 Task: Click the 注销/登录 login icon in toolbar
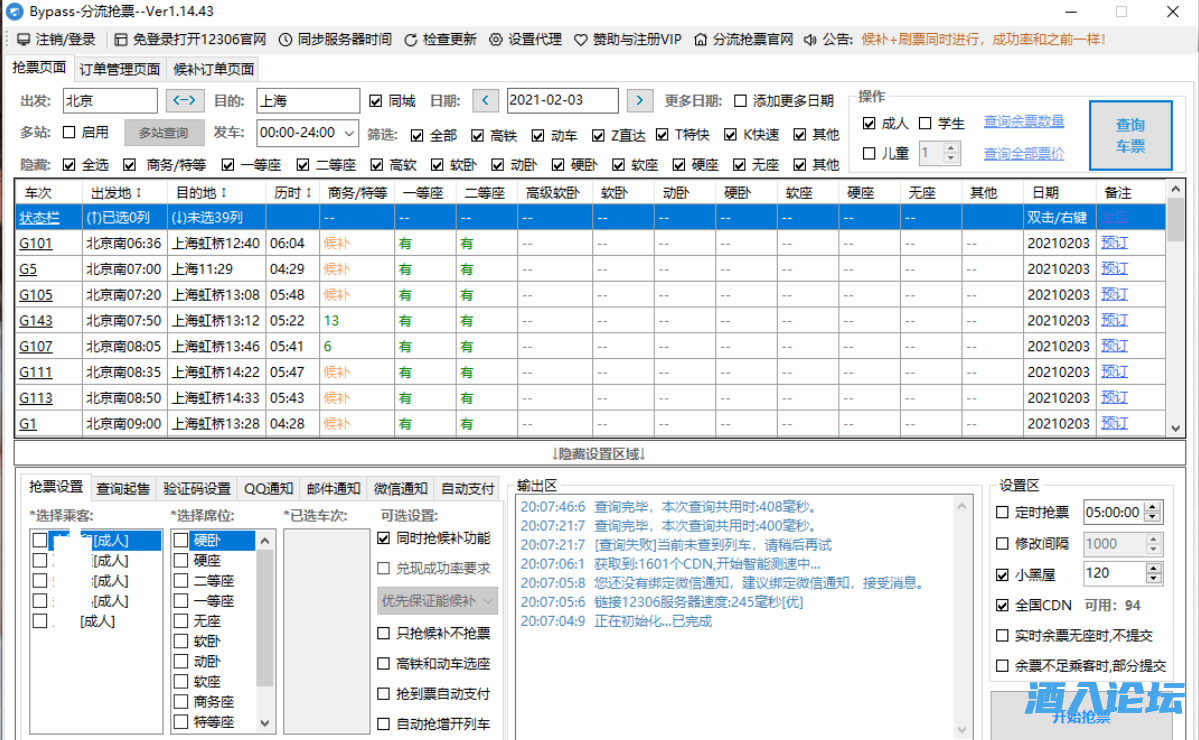tap(24, 40)
